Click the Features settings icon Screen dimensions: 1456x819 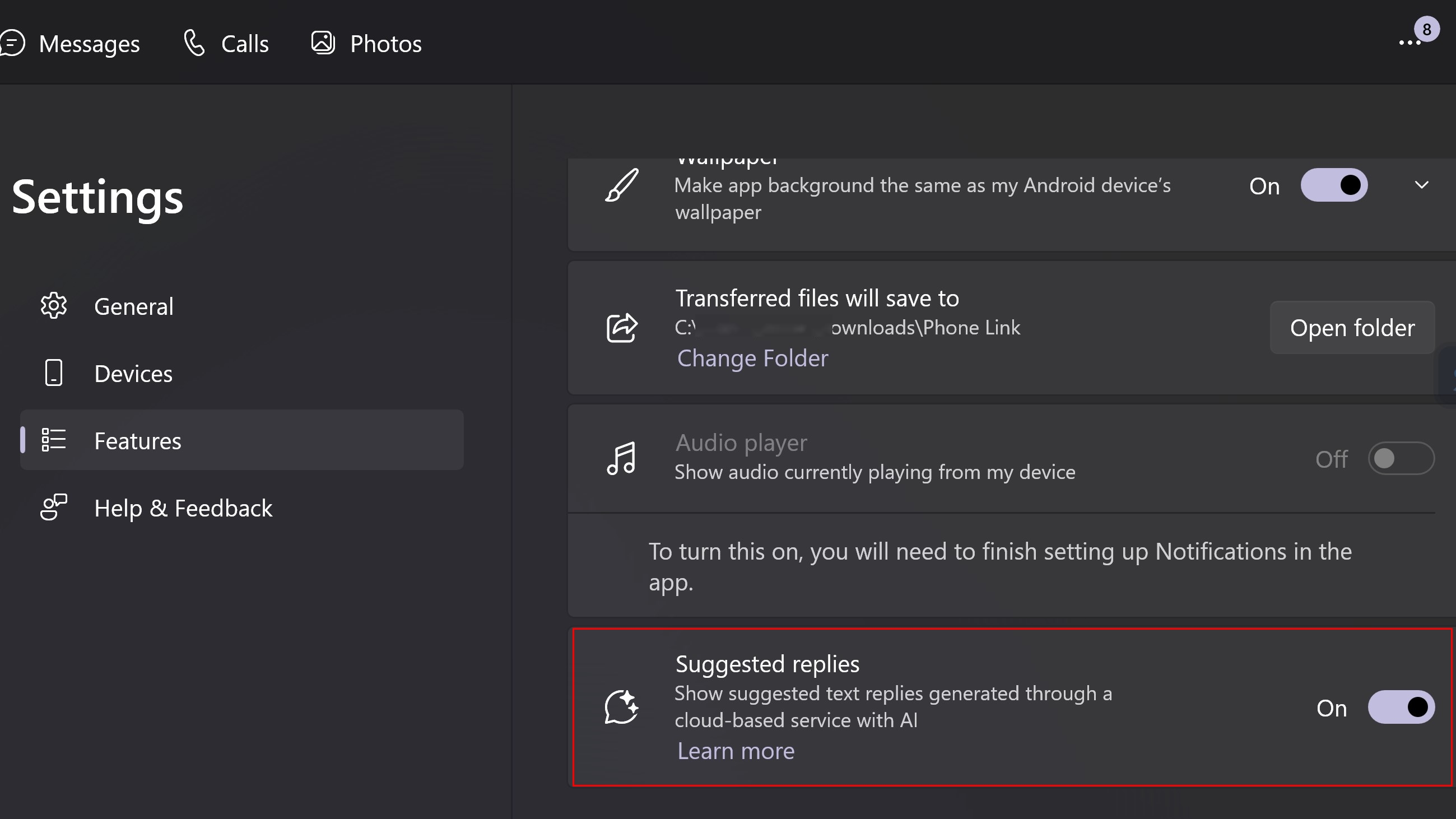(x=54, y=440)
